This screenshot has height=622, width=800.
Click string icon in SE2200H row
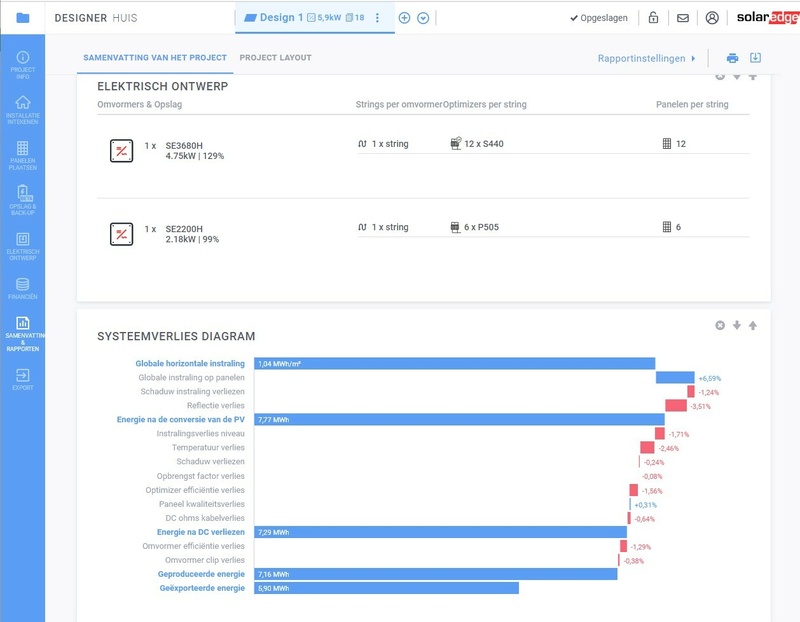point(362,227)
